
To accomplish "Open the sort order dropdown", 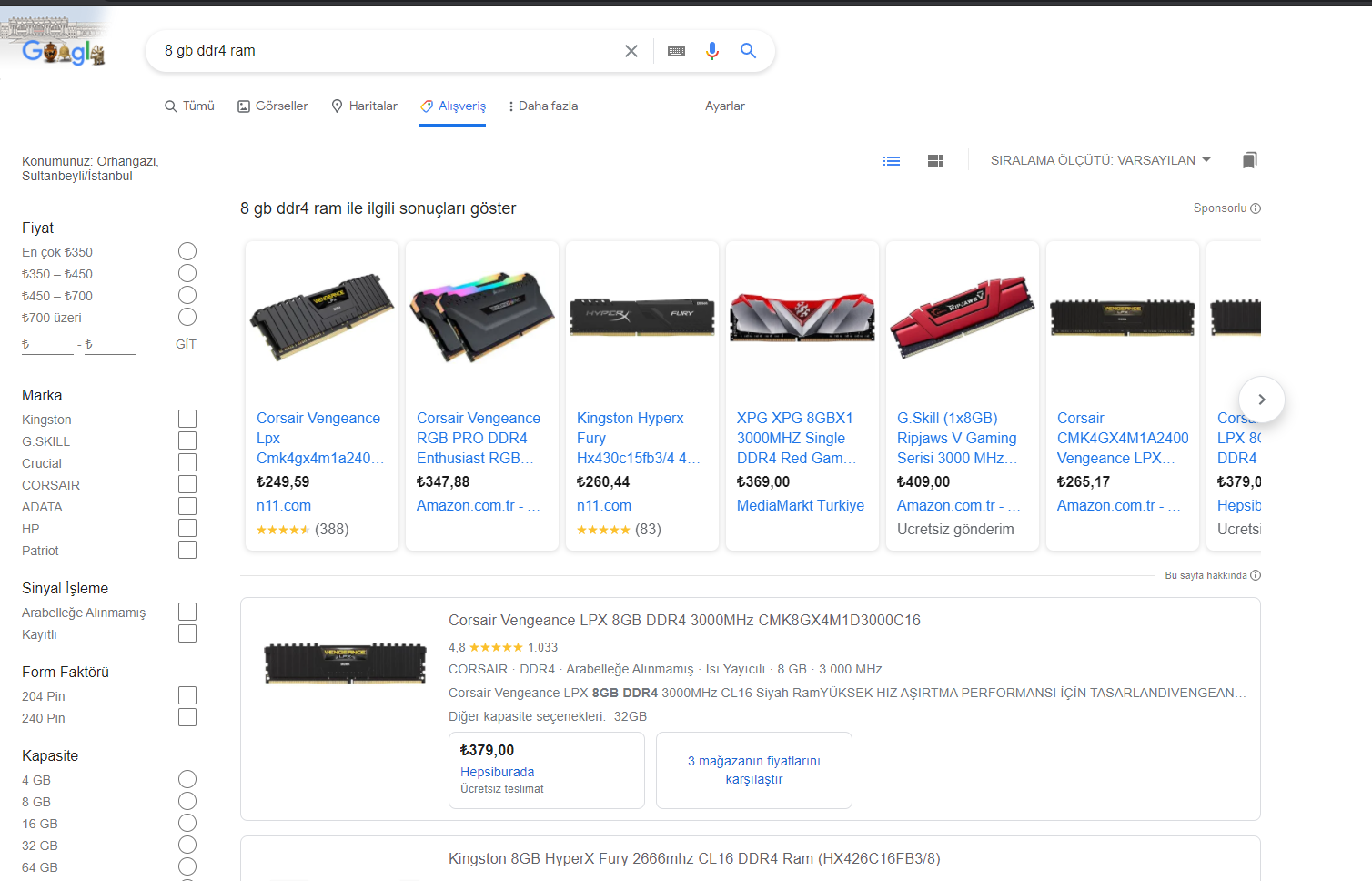I will 1101,160.
